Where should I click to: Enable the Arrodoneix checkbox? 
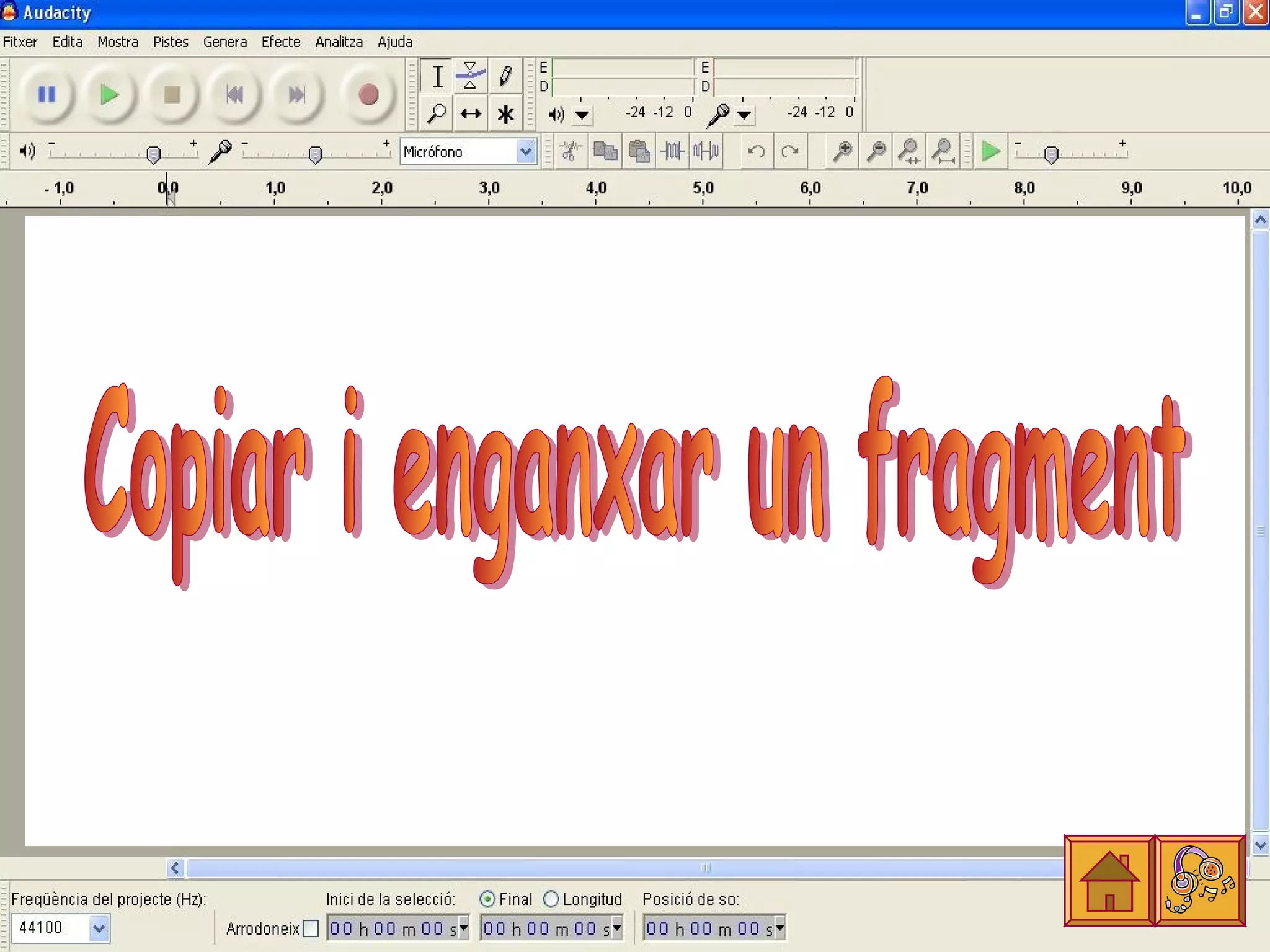coord(311,928)
